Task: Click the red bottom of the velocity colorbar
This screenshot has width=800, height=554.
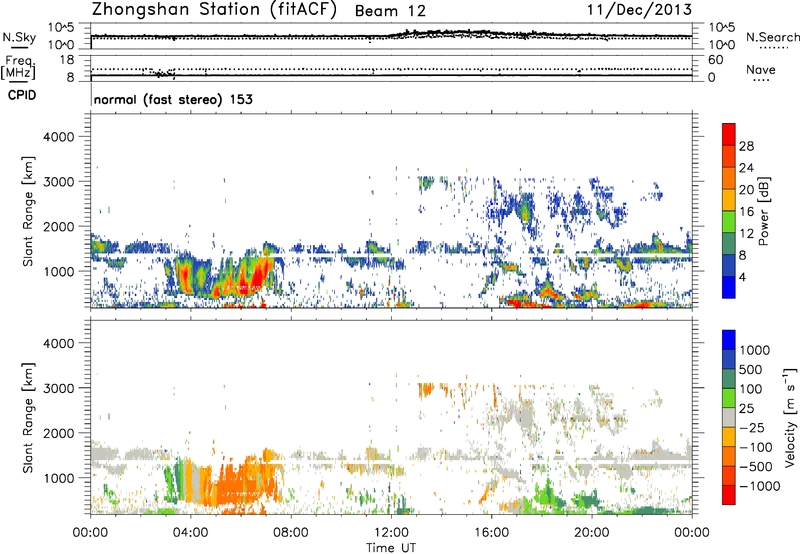Action: click(x=729, y=495)
